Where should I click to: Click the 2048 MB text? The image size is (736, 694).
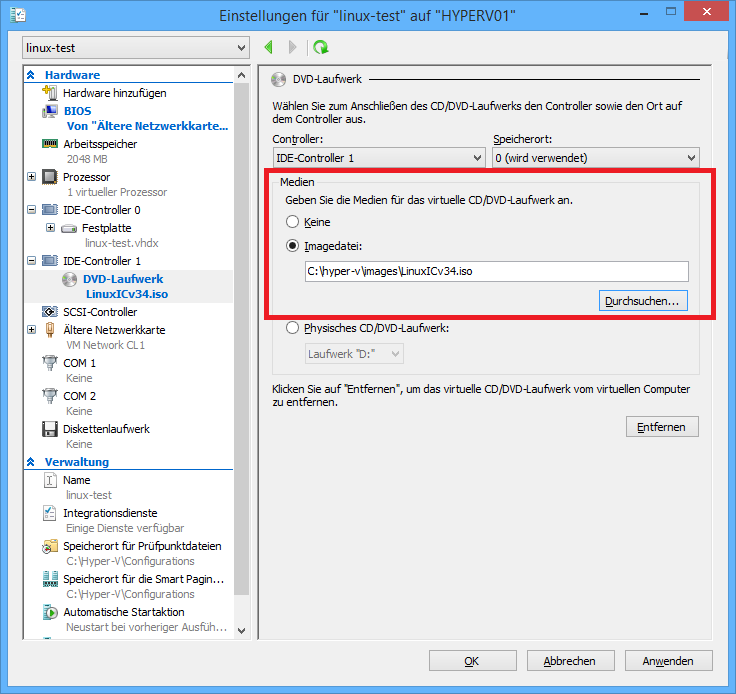(x=87, y=159)
